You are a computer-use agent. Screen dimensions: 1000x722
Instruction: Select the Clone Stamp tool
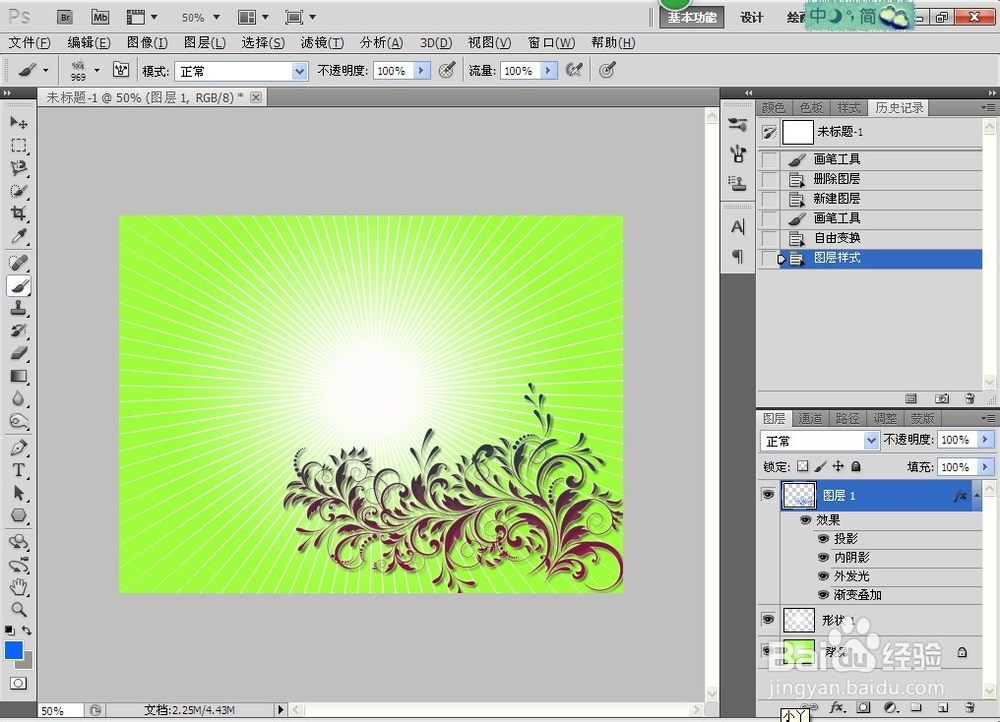[x=18, y=309]
